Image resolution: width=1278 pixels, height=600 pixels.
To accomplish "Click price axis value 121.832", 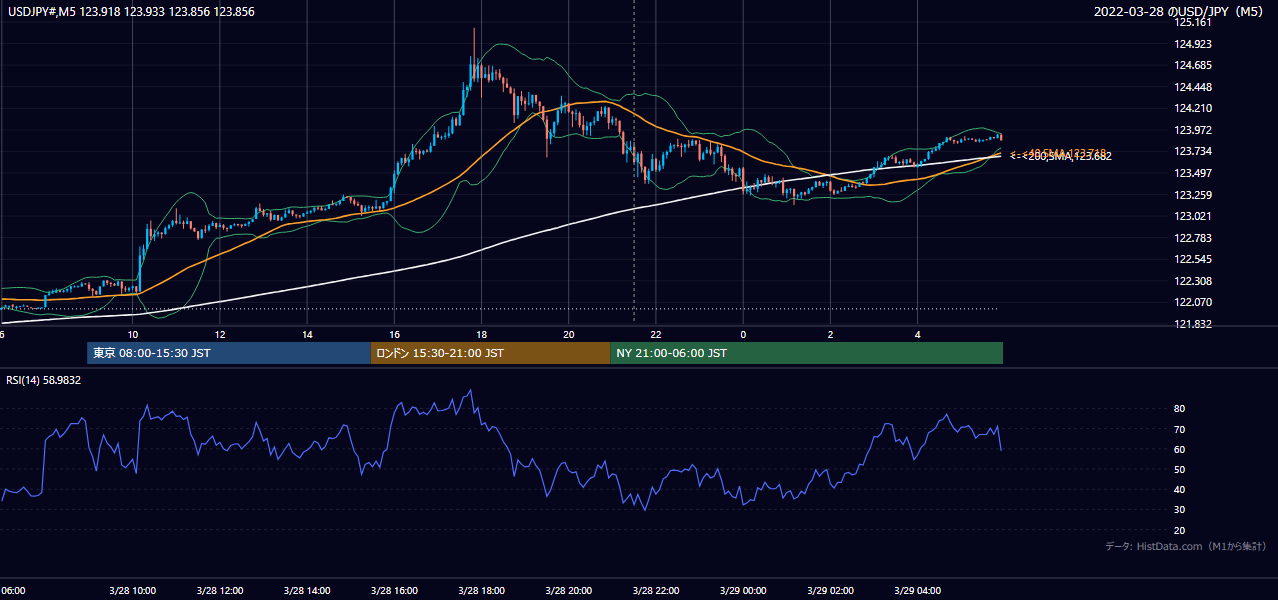I will (1194, 325).
